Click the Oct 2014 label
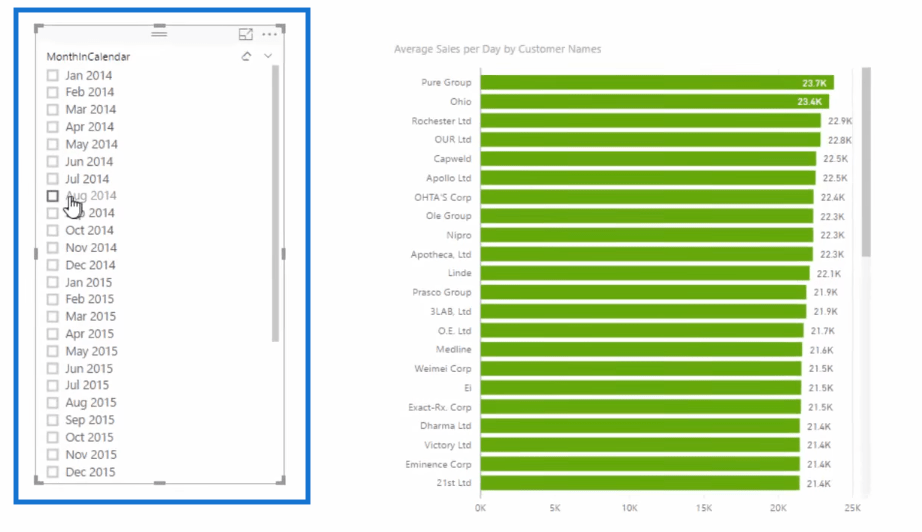 [x=90, y=230]
